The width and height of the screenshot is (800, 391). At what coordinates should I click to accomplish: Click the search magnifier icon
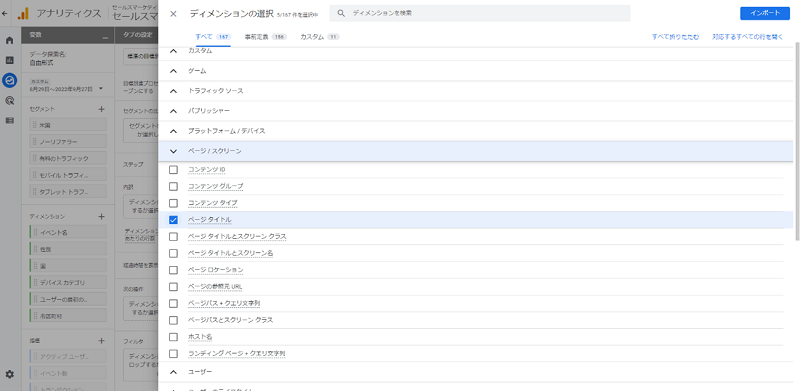coord(342,13)
